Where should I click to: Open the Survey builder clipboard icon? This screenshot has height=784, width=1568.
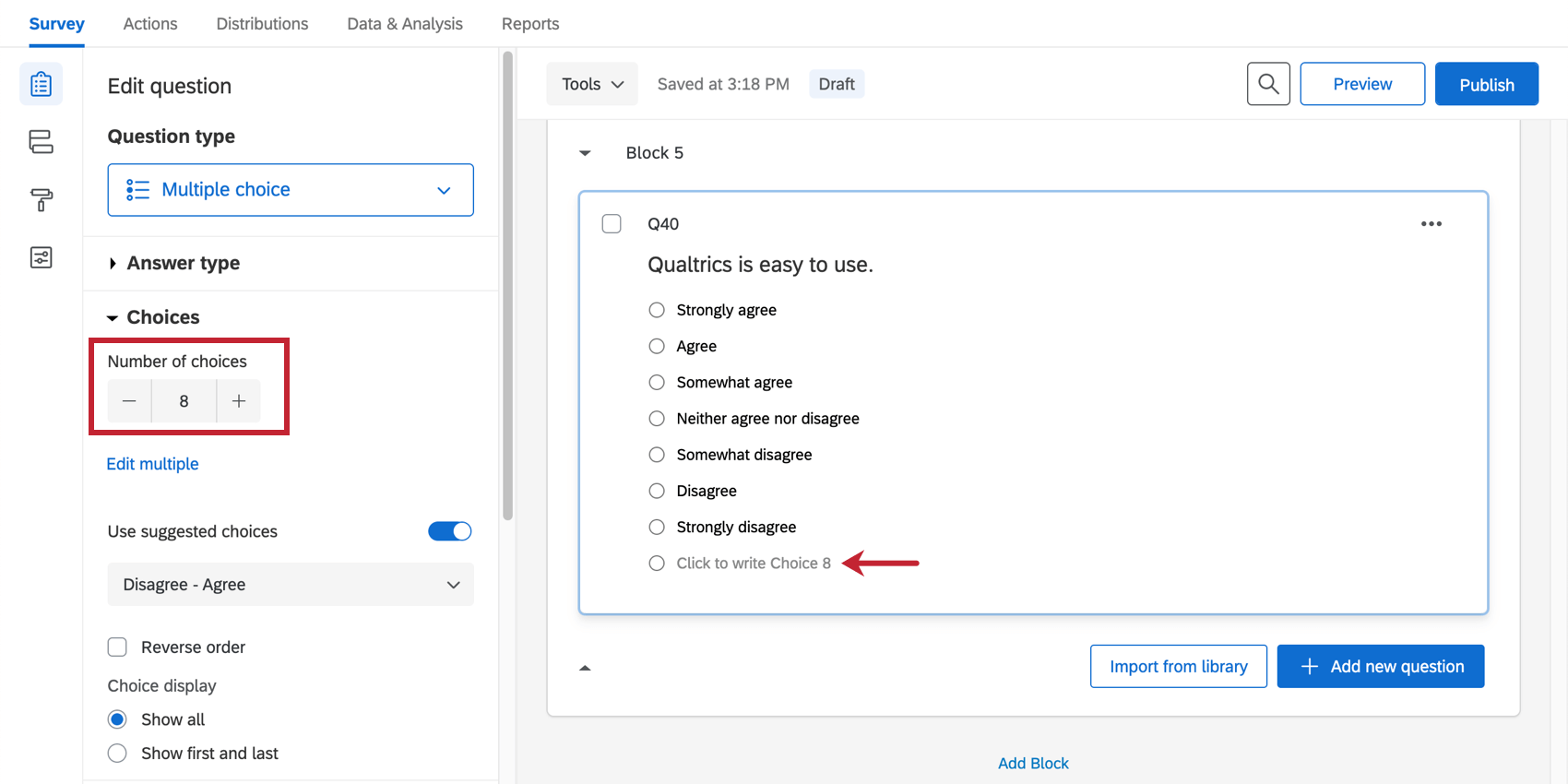click(x=41, y=84)
